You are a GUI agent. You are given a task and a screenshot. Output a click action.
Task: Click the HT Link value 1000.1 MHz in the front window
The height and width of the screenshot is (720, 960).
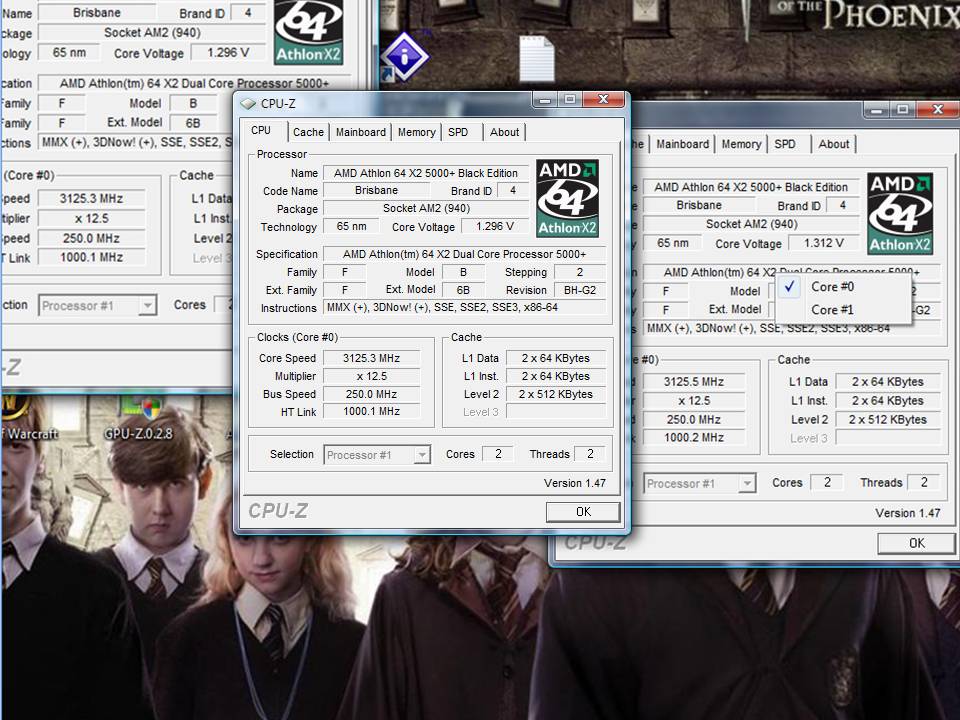[x=372, y=411]
